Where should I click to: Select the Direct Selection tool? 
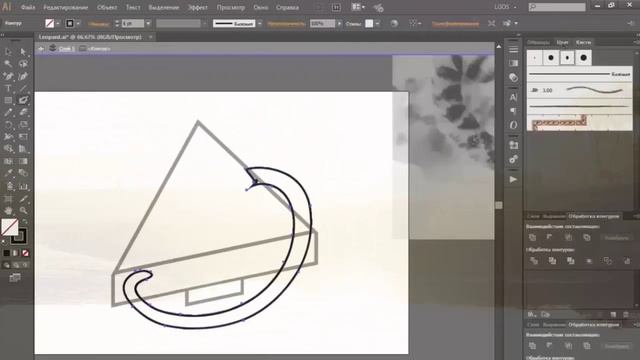[23, 52]
